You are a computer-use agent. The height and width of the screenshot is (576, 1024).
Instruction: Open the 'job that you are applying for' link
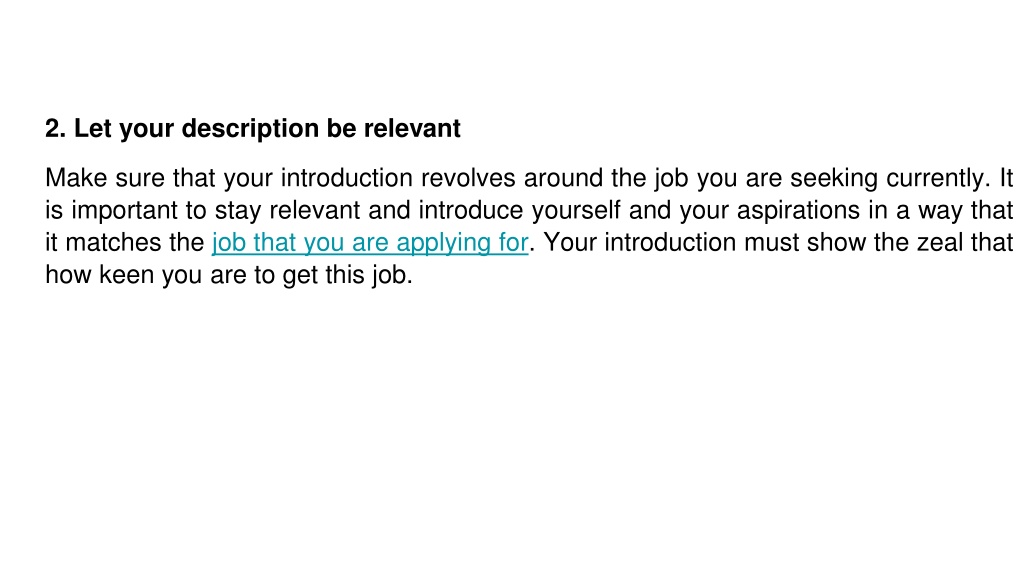pos(370,243)
